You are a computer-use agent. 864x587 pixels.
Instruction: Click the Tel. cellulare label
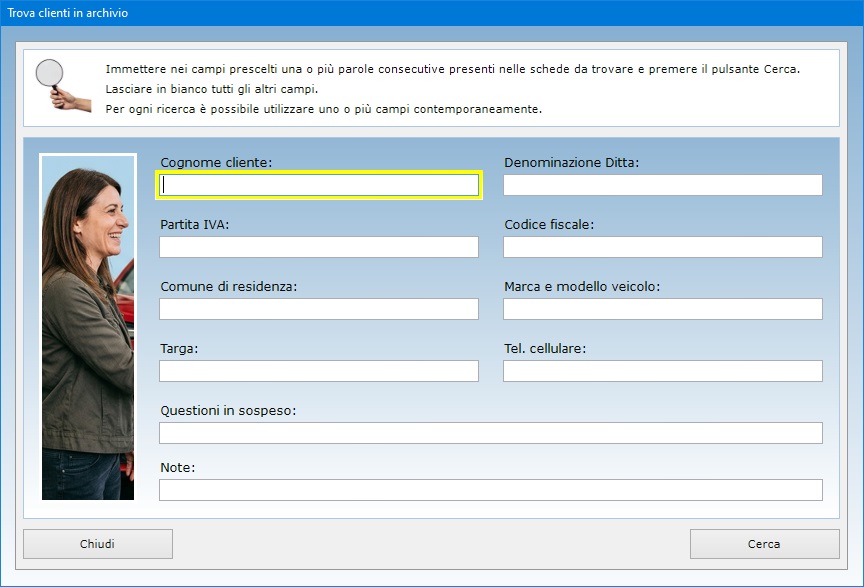pos(545,349)
